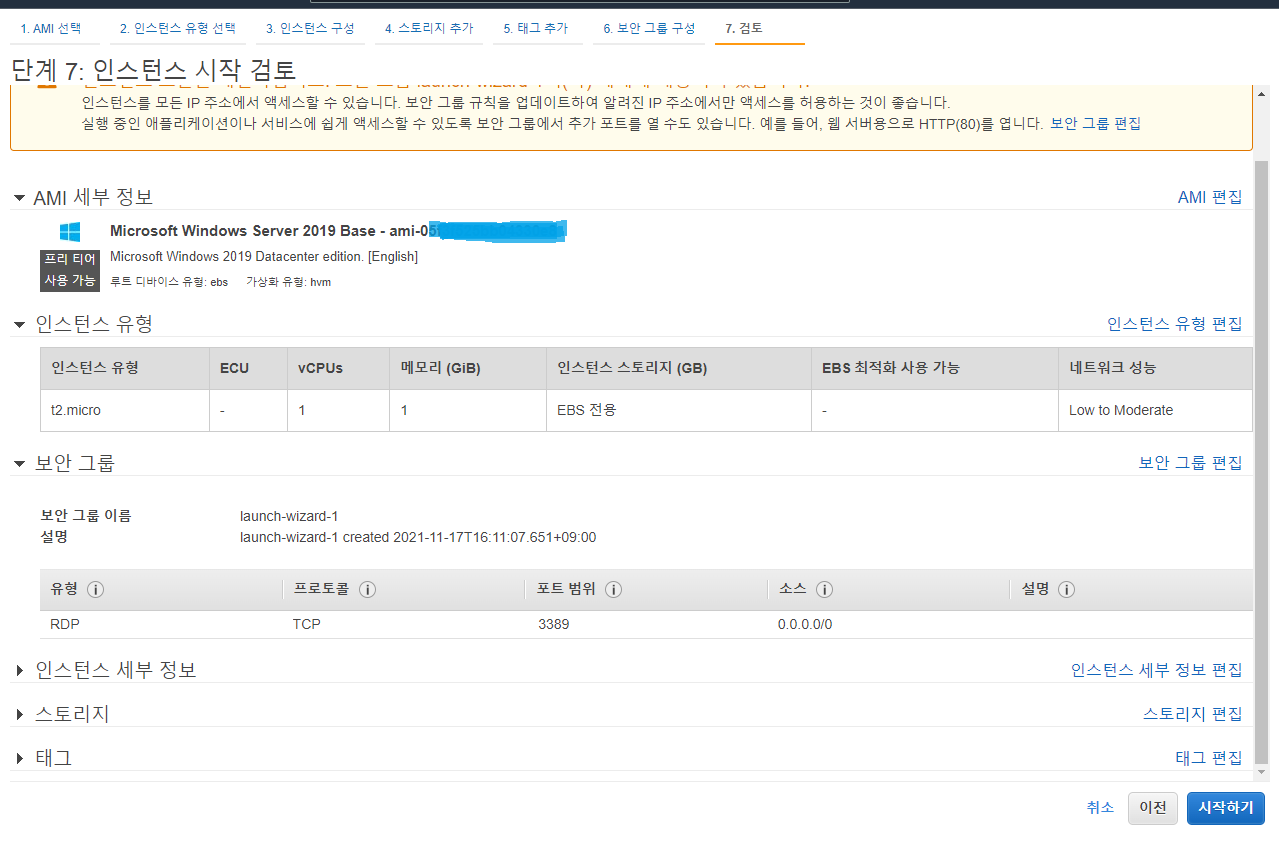Collapse the AMI 세부 정보 section
The image size is (1279, 845).
click(19, 198)
